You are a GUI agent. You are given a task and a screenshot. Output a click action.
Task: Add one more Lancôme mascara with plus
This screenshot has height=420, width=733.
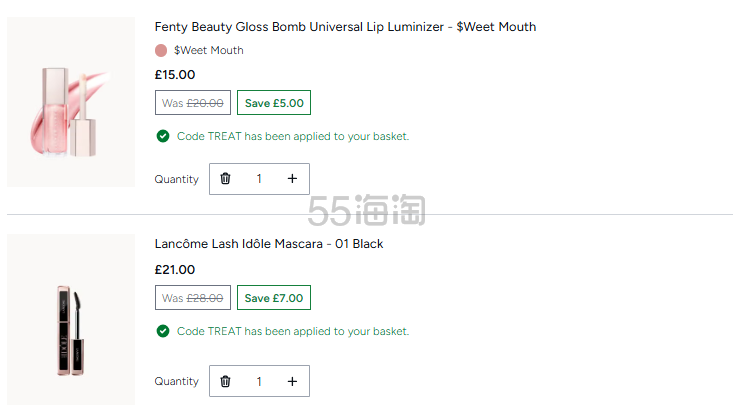pos(292,381)
